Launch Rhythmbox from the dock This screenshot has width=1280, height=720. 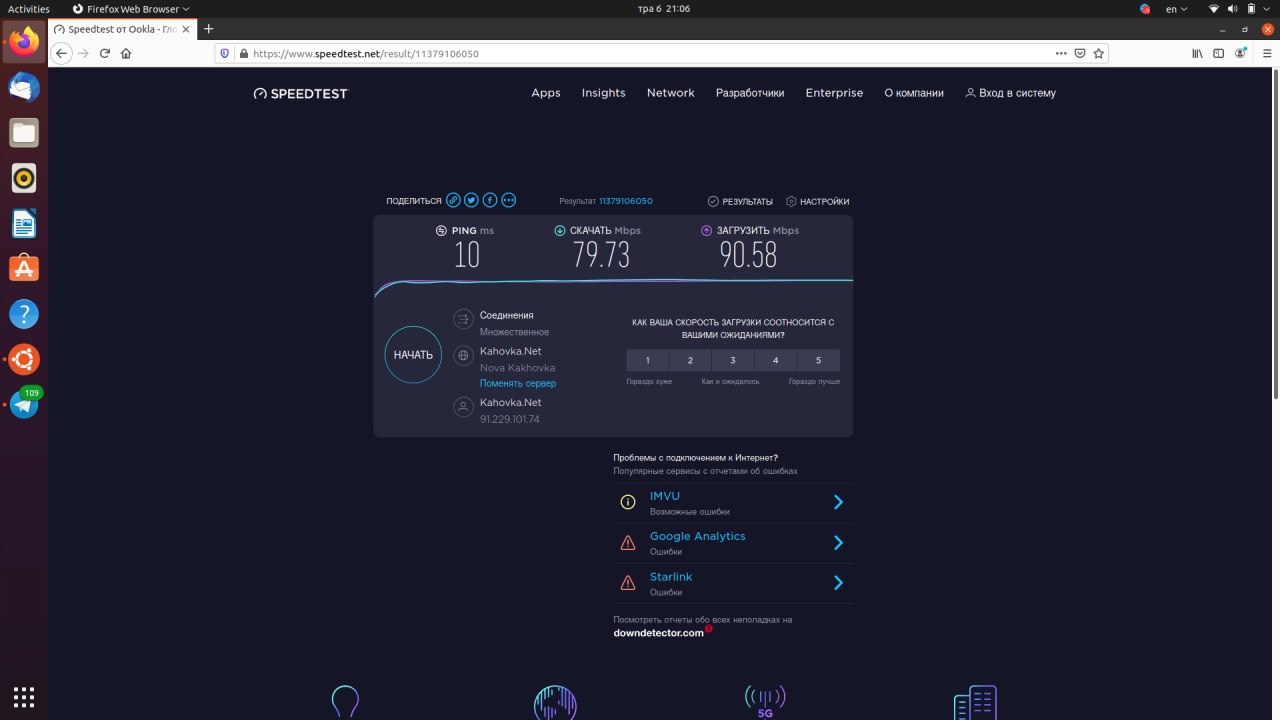pyautogui.click(x=24, y=178)
